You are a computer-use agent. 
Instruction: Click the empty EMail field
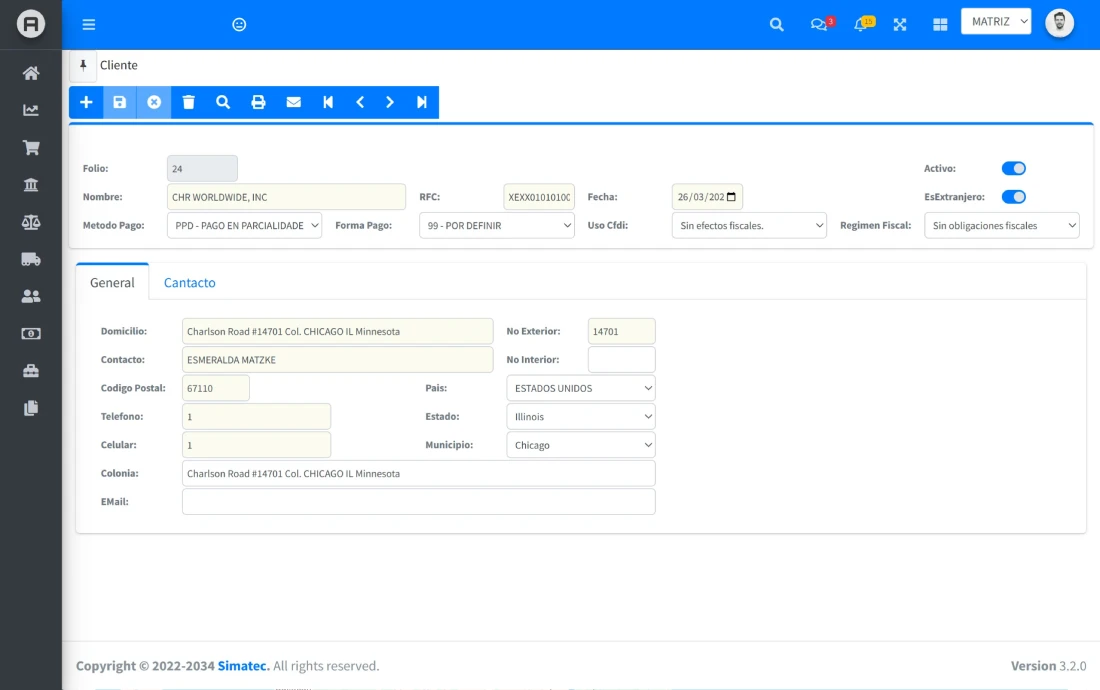point(419,502)
